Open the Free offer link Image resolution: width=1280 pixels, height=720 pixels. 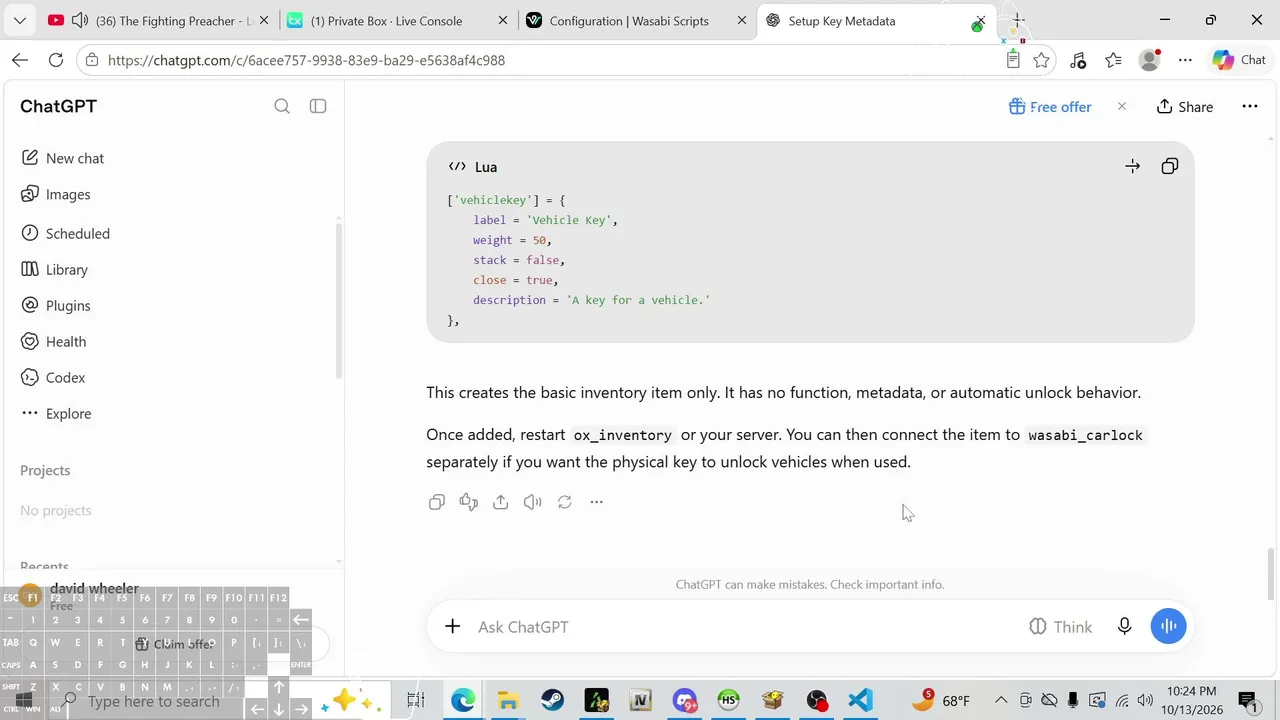(x=1050, y=107)
